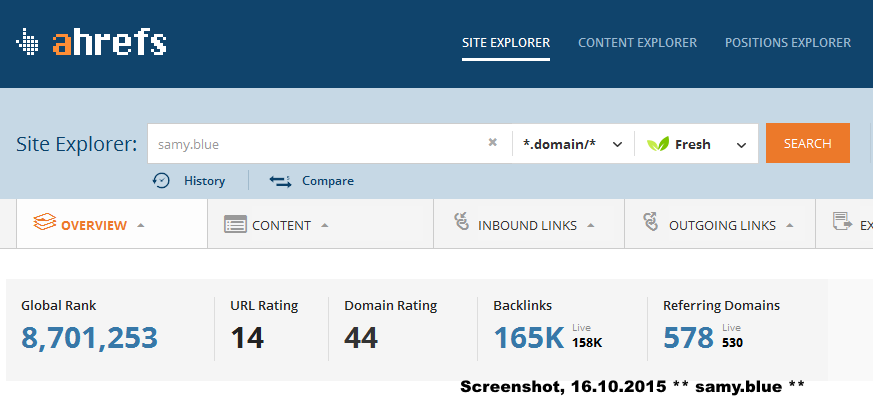Click the green leaf Fresh icon
873x402 pixels.
(x=658, y=144)
